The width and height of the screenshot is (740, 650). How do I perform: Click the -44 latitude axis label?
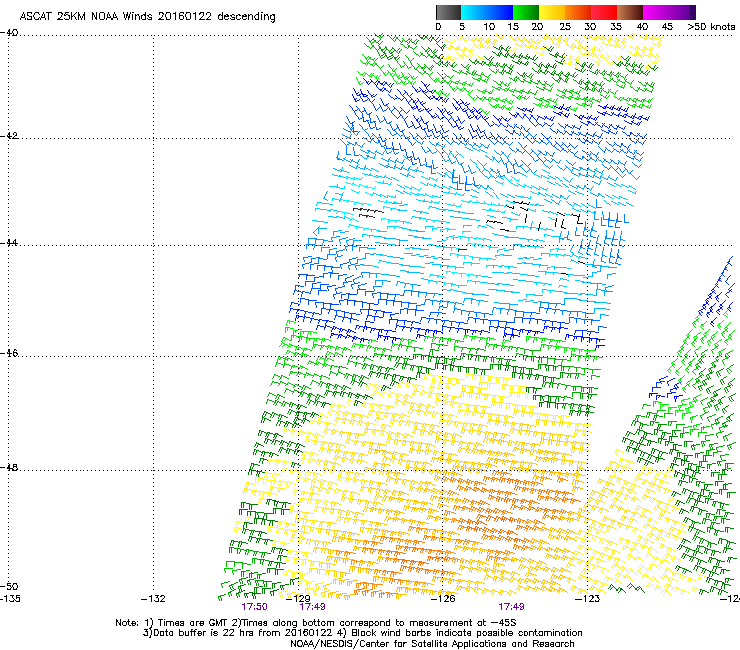(9, 243)
